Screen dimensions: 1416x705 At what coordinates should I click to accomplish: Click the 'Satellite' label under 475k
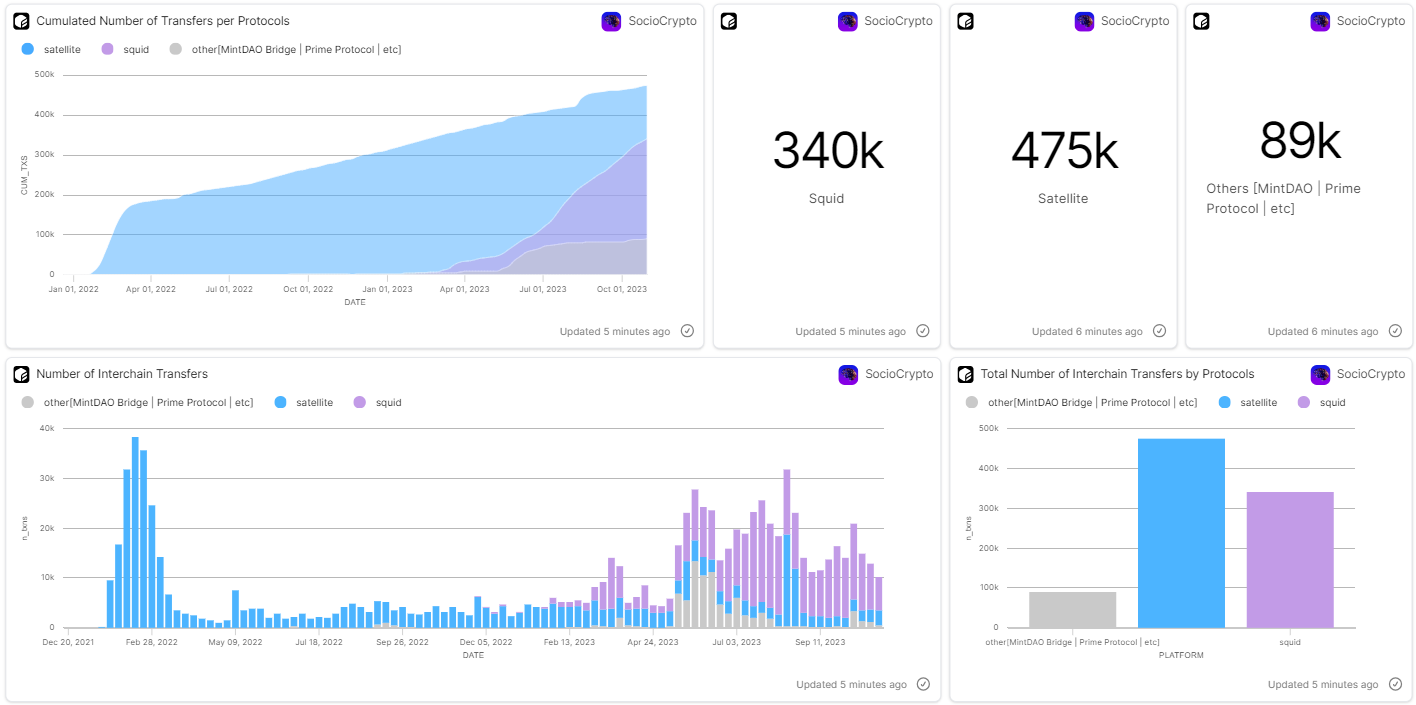pos(1063,198)
